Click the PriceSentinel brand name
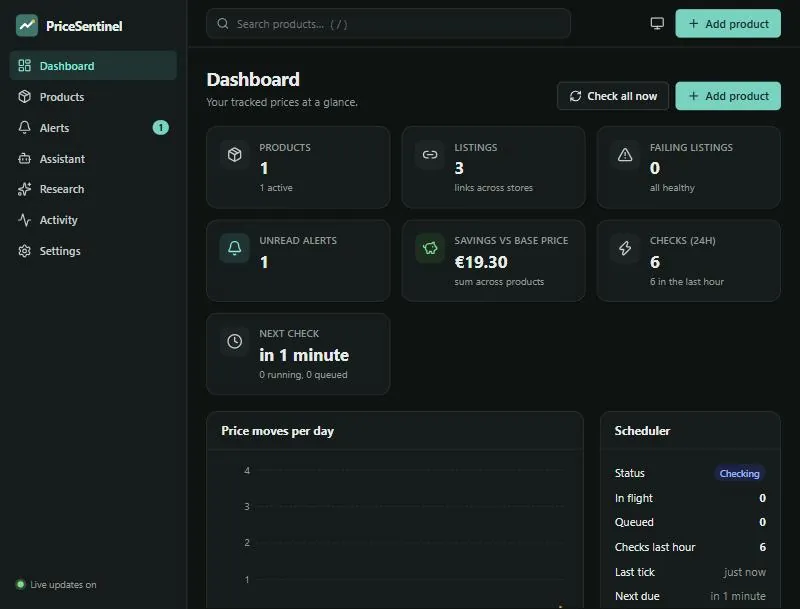Viewport: 800px width, 609px height. pos(84,26)
